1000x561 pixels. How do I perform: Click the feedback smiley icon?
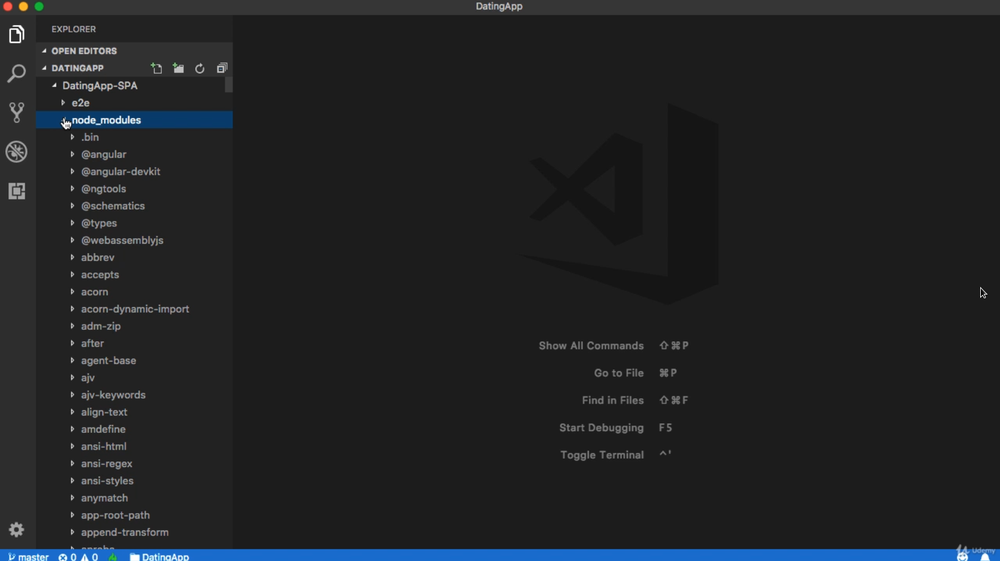[x=962, y=557]
